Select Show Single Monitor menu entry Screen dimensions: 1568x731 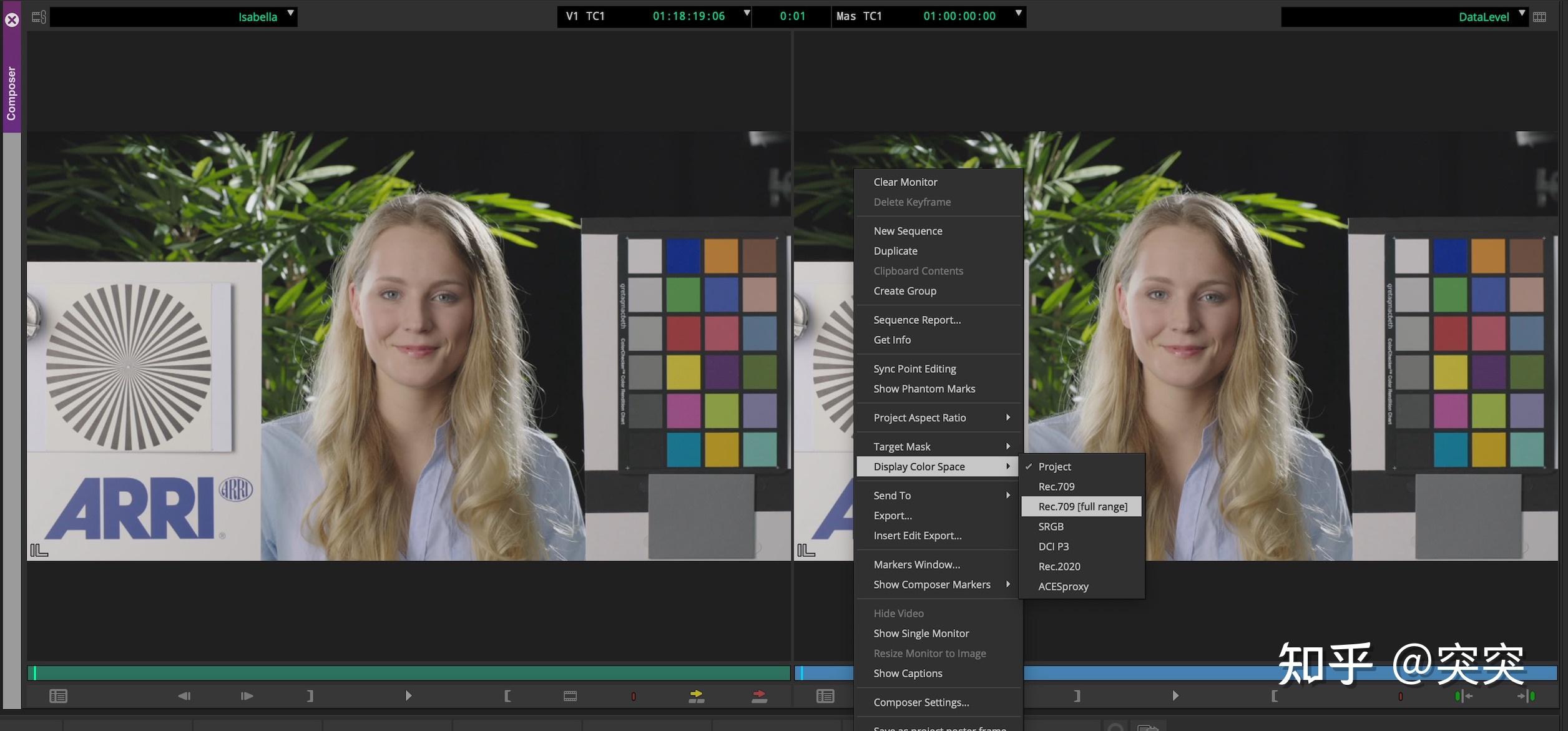[x=921, y=633]
